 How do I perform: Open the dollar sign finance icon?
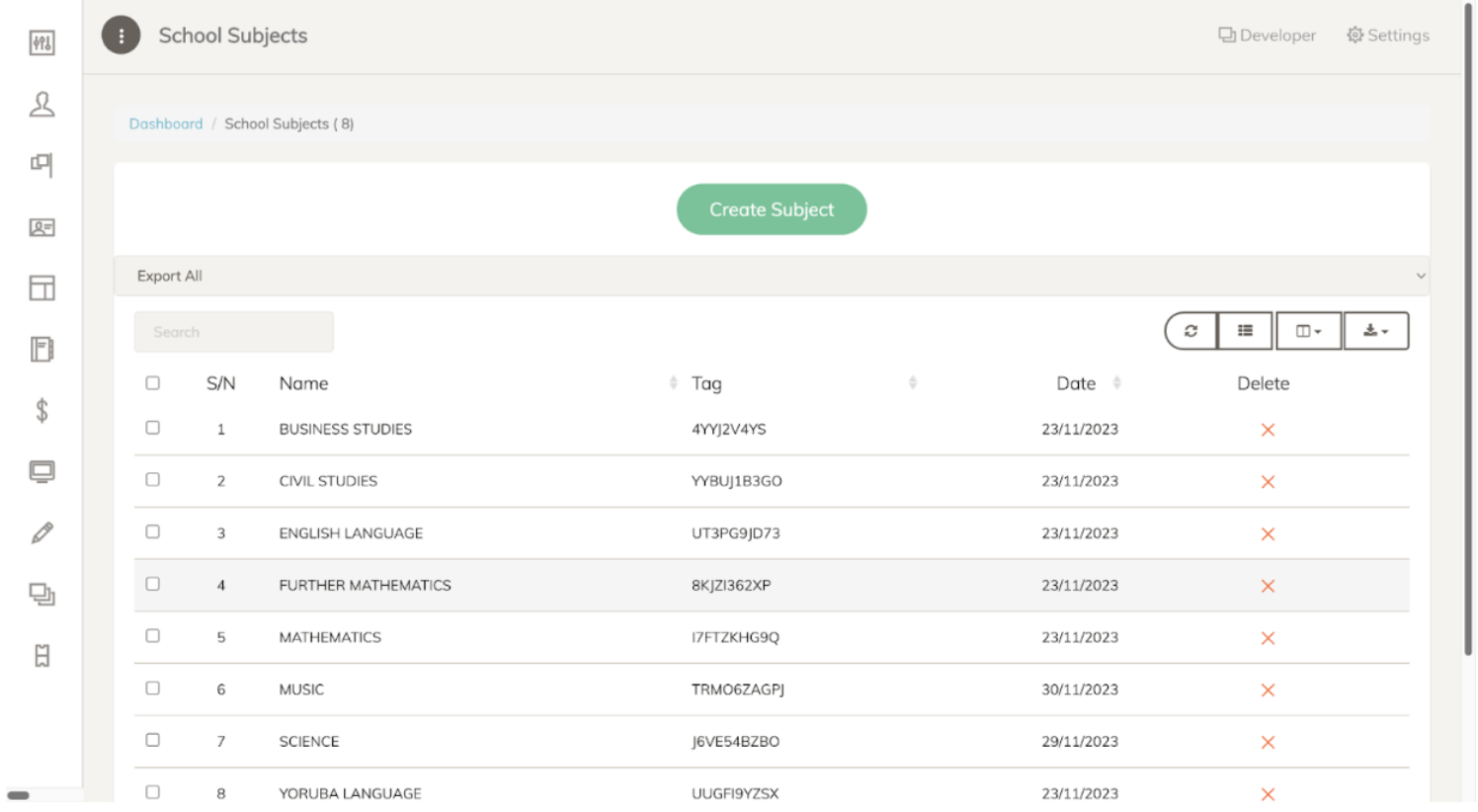(41, 410)
